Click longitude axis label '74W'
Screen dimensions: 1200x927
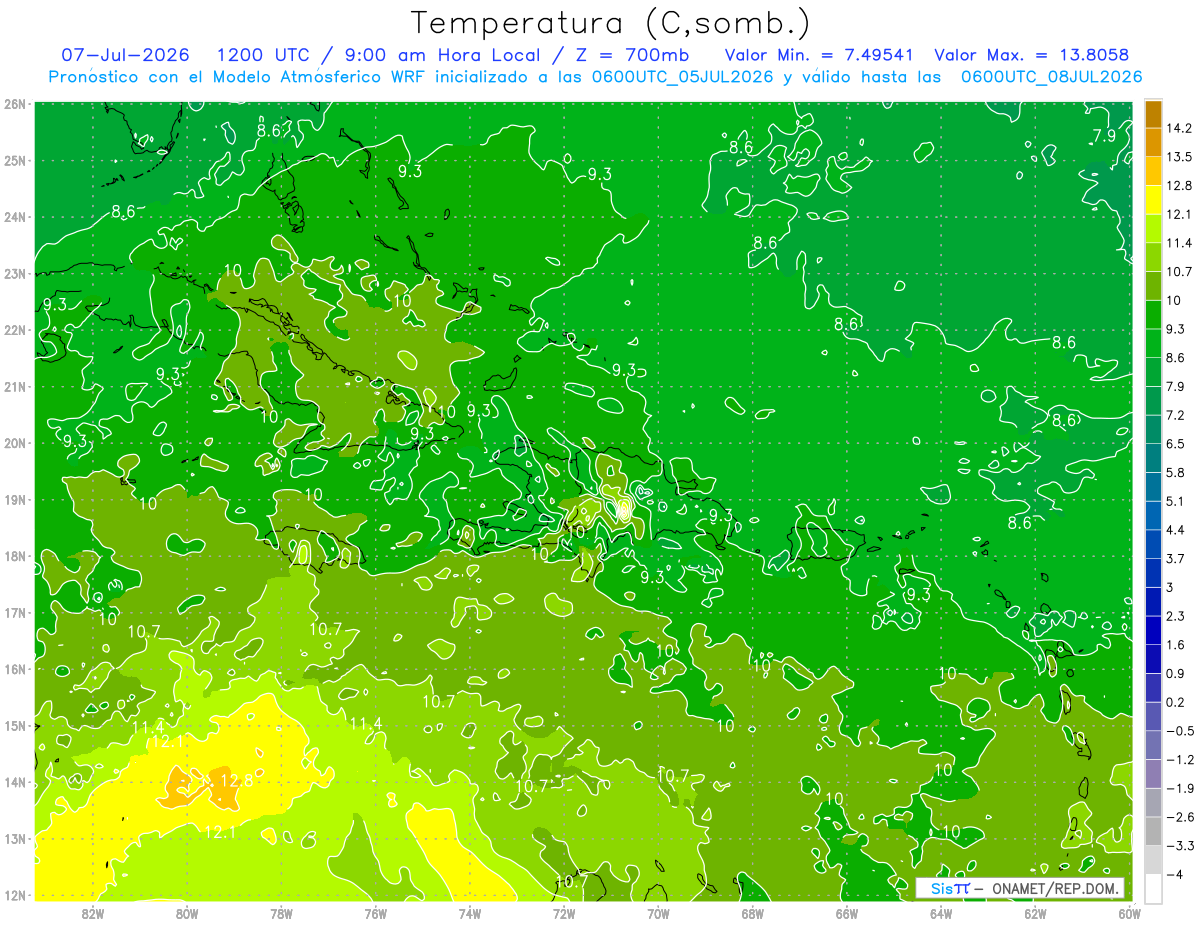(469, 912)
